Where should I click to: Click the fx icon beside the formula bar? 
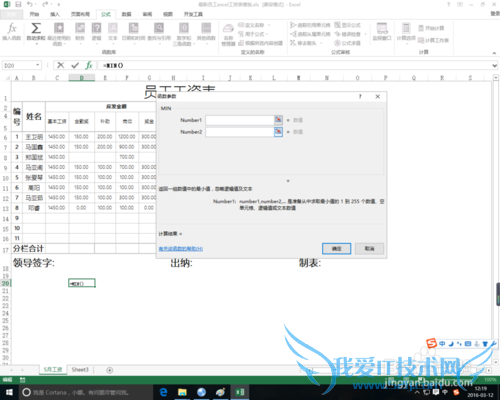click(89, 65)
